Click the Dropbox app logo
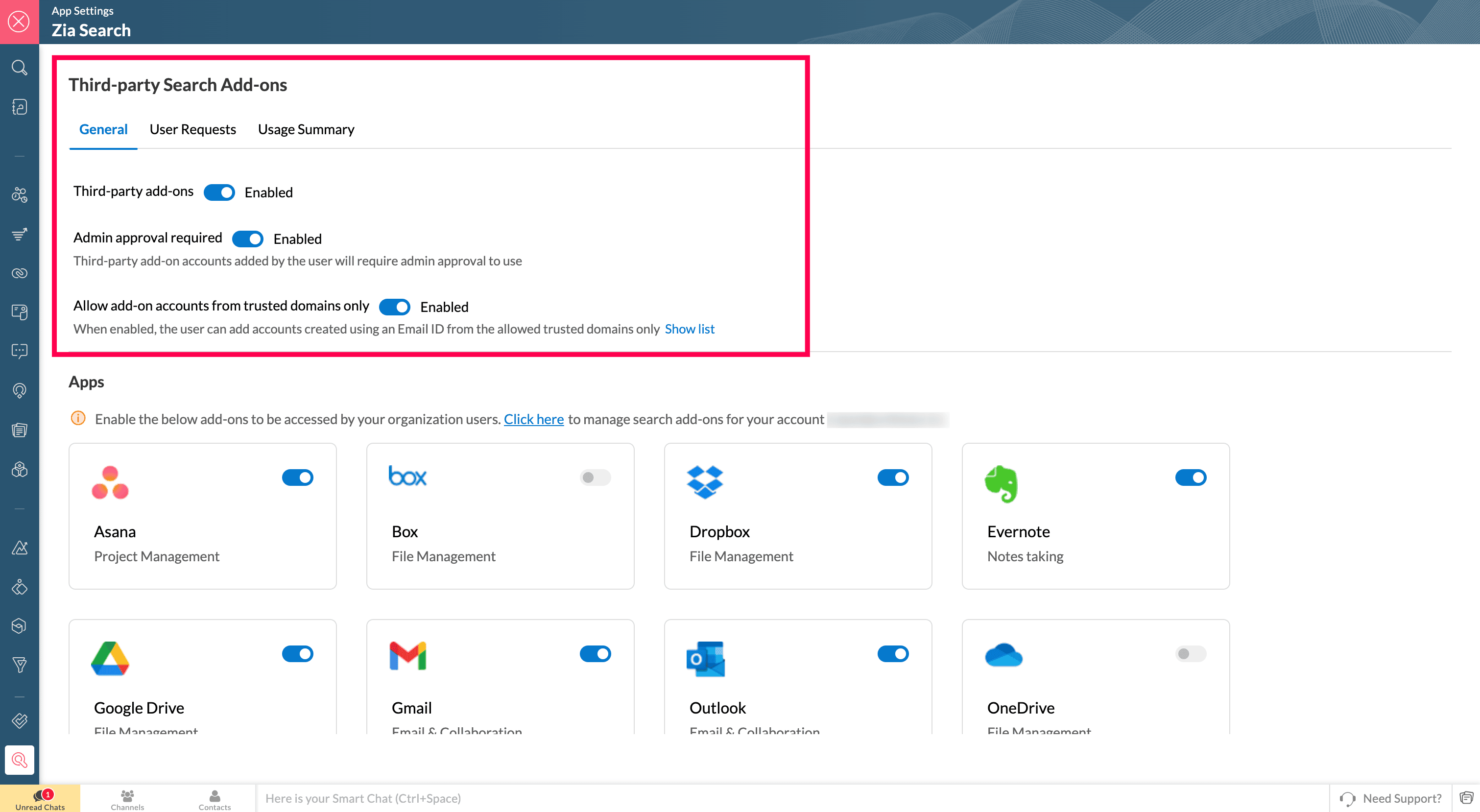 705,482
